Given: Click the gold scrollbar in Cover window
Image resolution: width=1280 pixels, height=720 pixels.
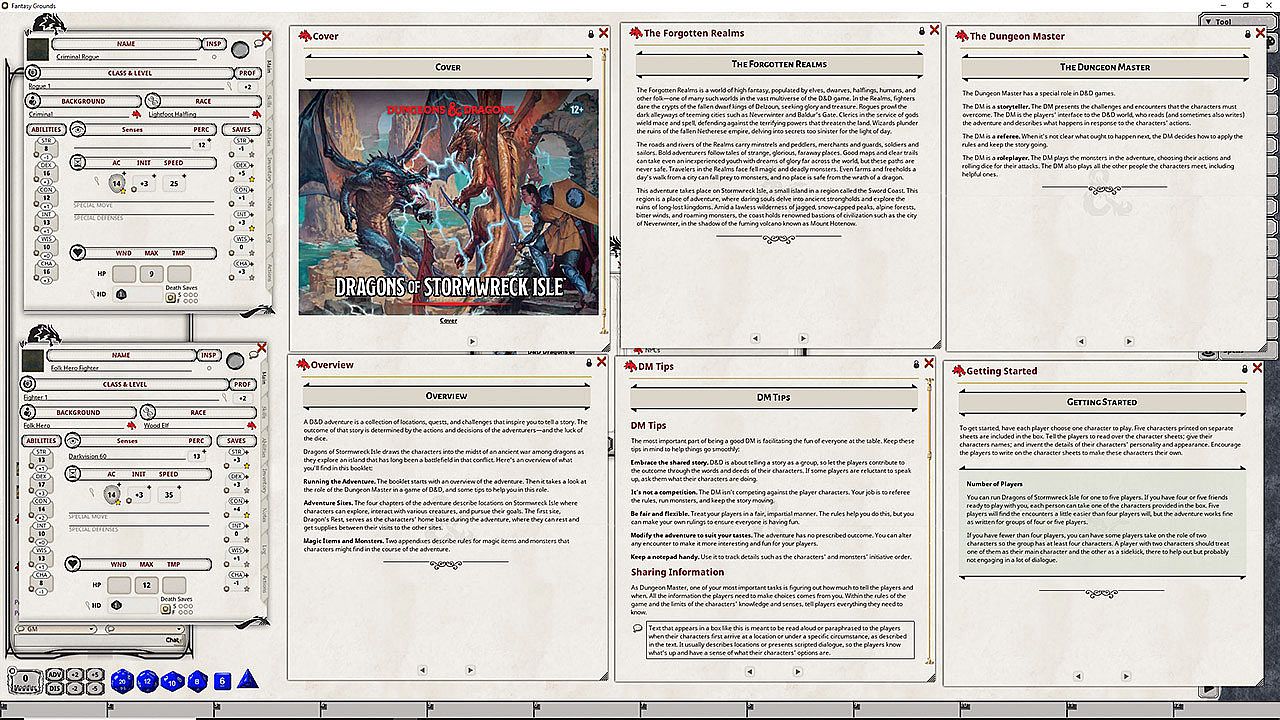Looking at the screenshot, I should coord(603,190).
